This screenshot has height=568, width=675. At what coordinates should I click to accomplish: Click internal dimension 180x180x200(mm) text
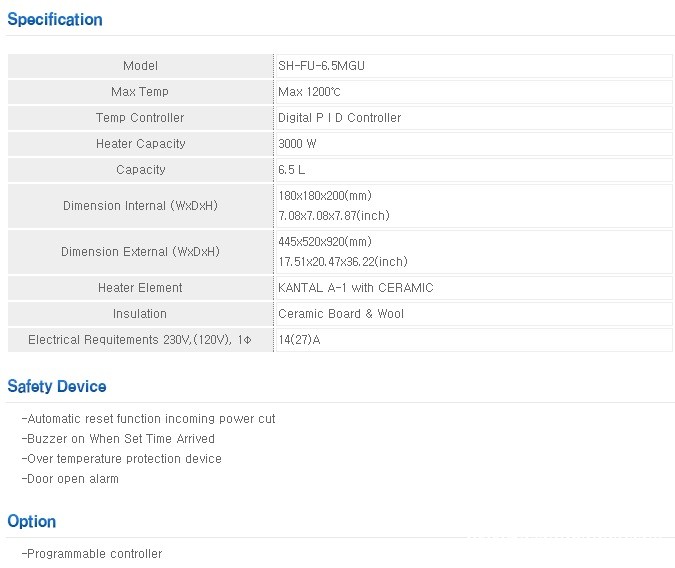coord(324,196)
